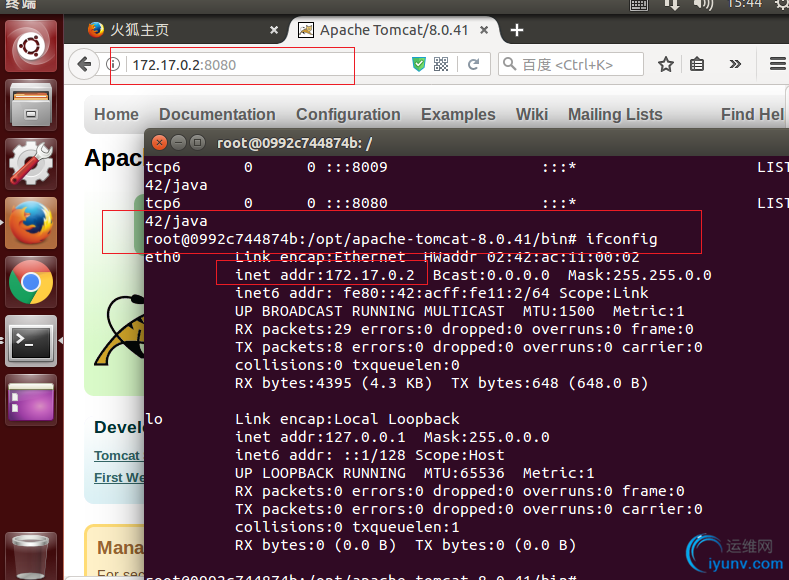
Task: Click the terminal title root@0992c744874b: /
Action: click(294, 143)
